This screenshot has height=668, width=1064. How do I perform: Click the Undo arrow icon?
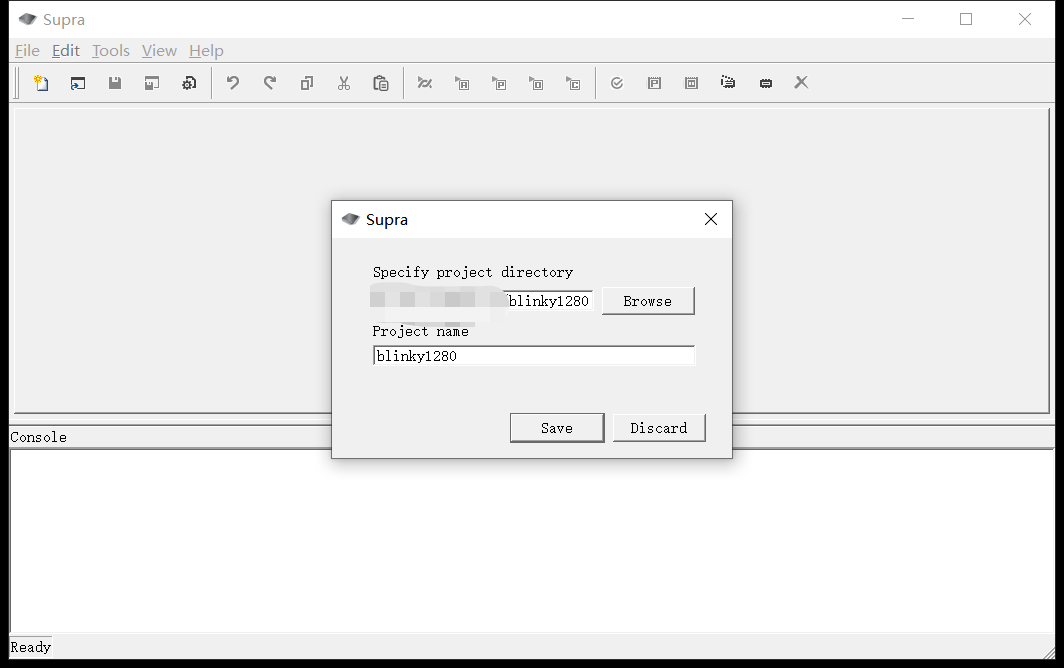[233, 83]
